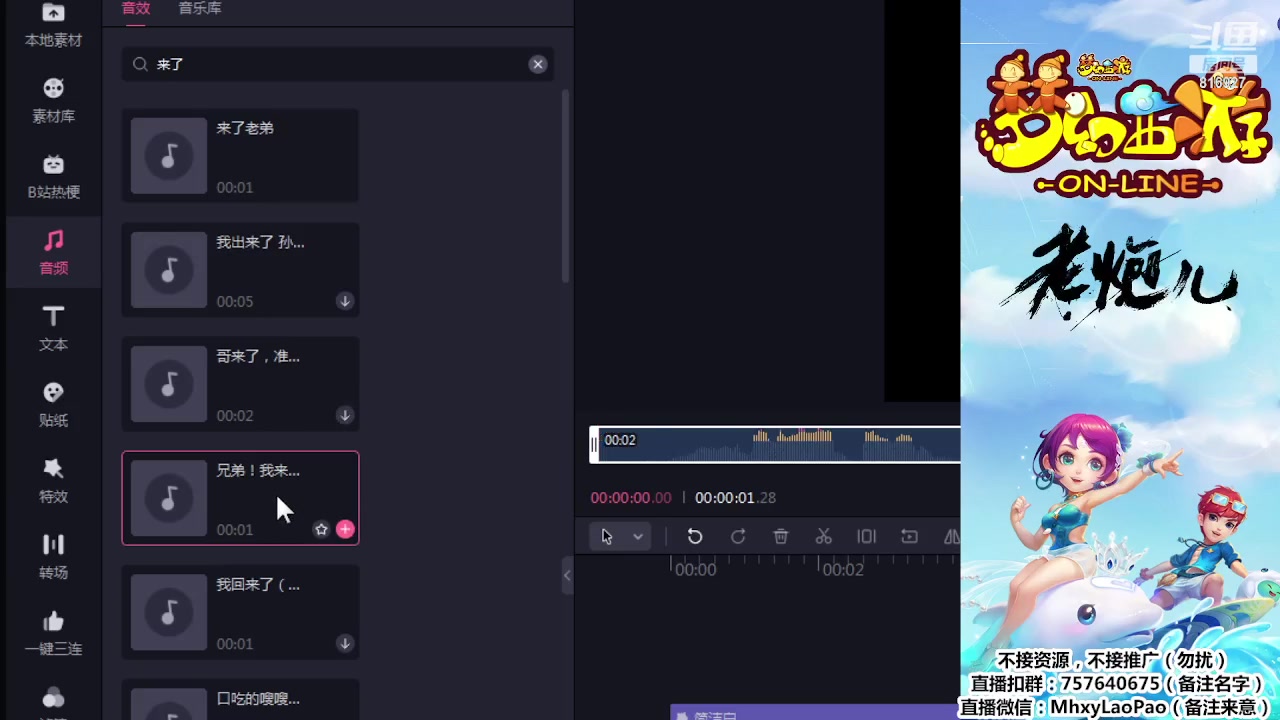The image size is (1280, 720).
Task: Download the 哥来了，准... sound effect
Action: coord(345,415)
